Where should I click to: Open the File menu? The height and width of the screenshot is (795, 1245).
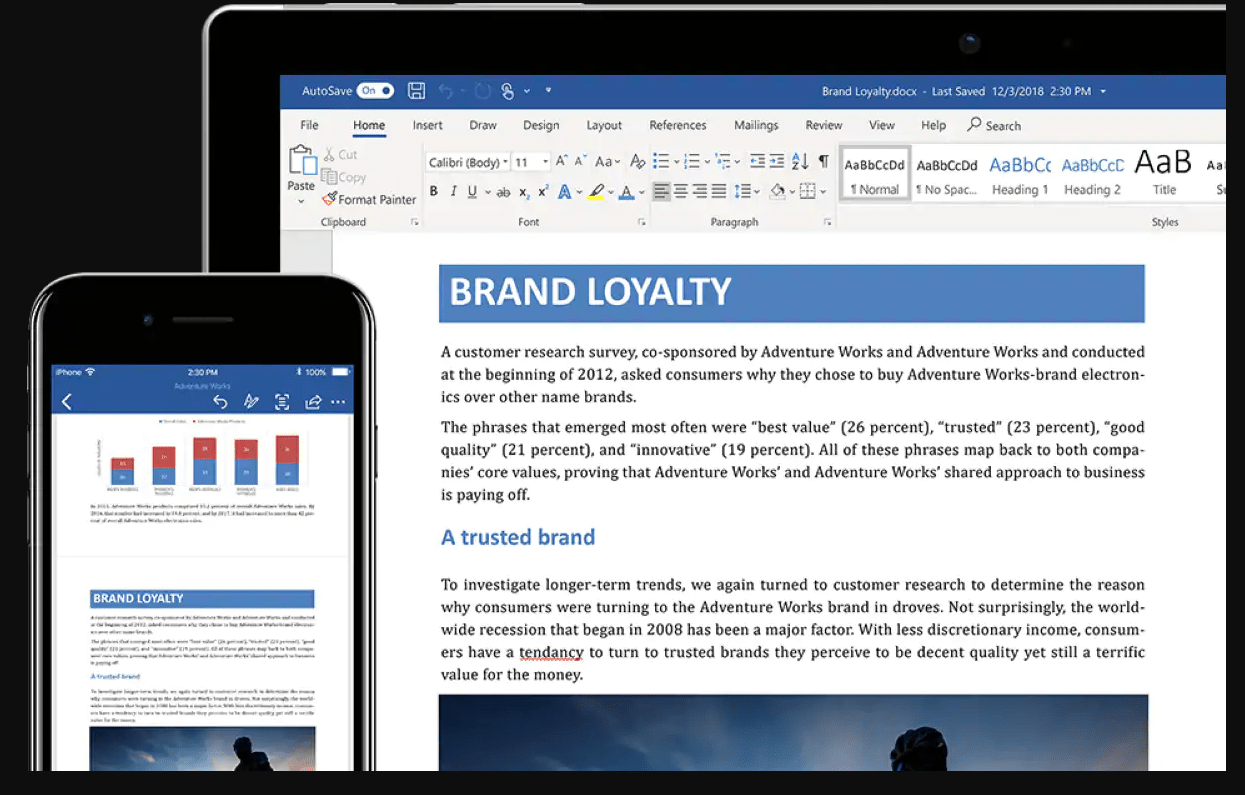[309, 125]
